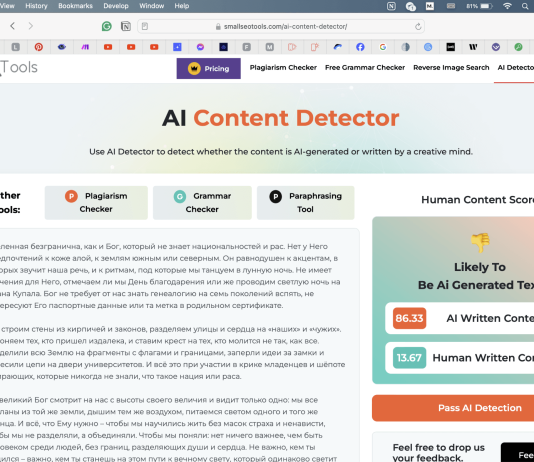Click the reader view icon in address bar
This screenshot has width=534, height=462.
145,26
